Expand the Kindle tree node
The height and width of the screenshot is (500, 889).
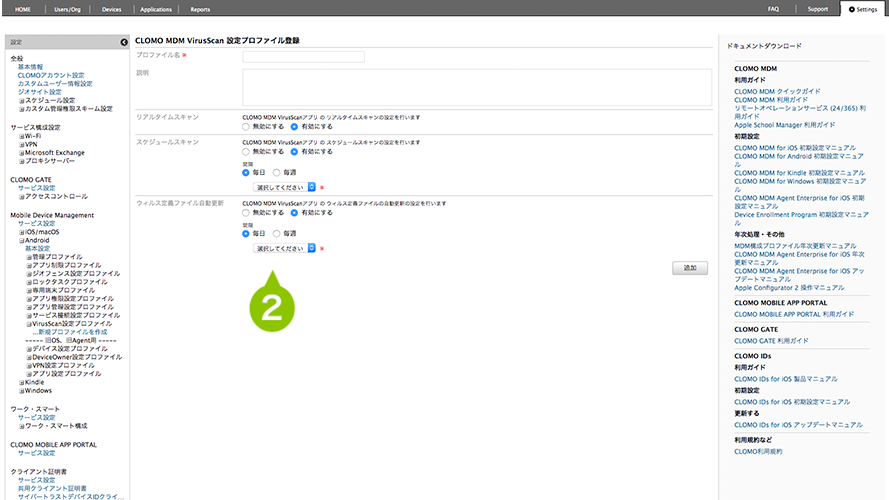click(22, 383)
